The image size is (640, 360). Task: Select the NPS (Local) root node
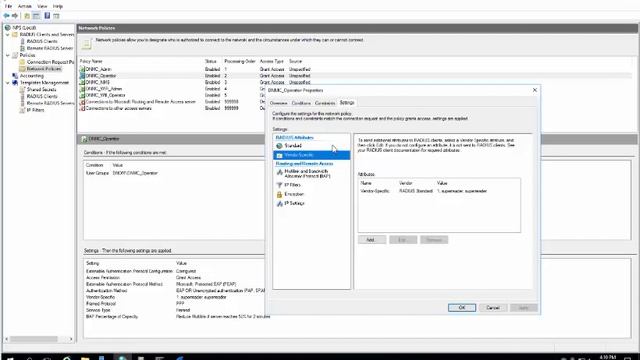tap(24, 28)
